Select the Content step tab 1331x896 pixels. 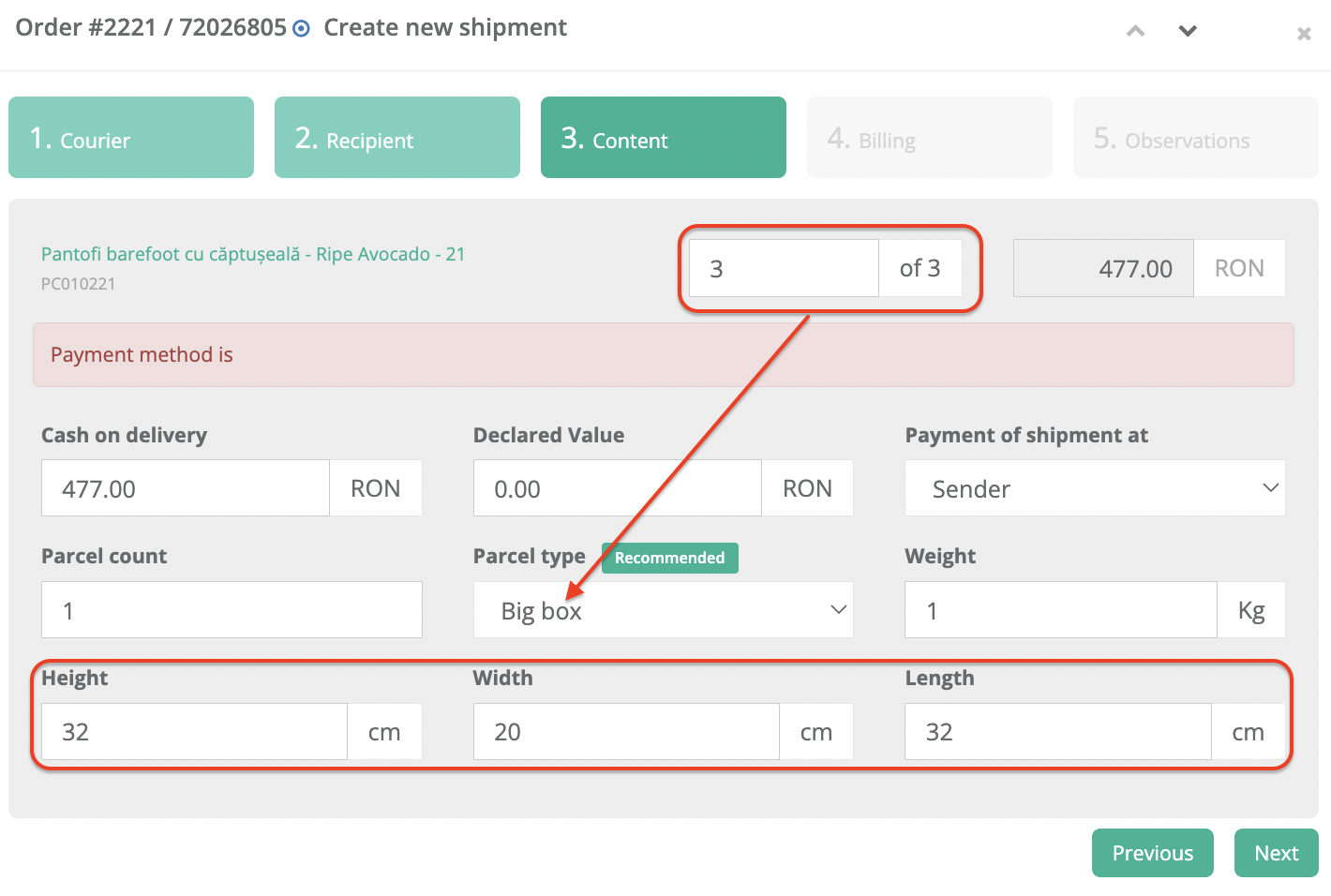point(664,138)
